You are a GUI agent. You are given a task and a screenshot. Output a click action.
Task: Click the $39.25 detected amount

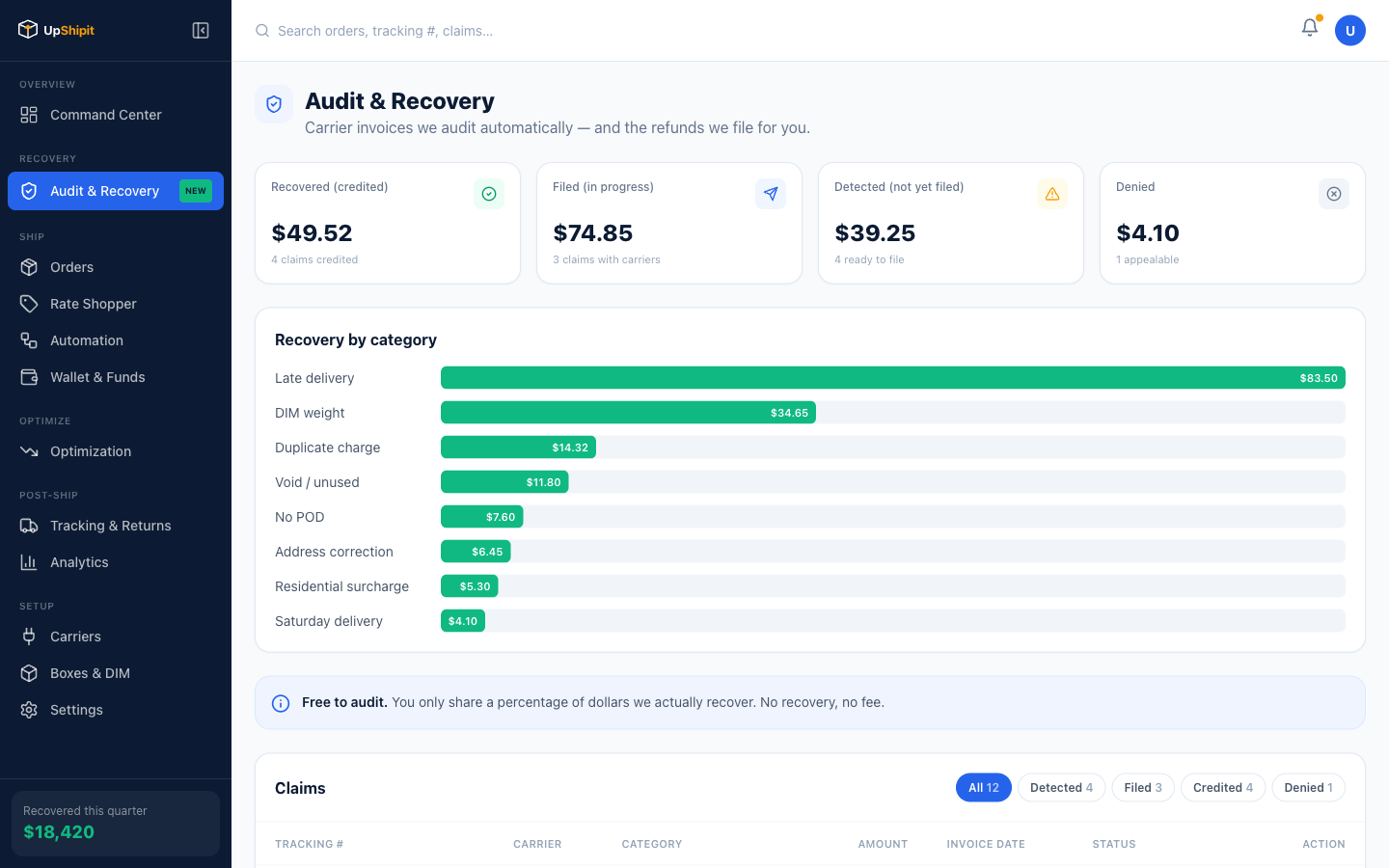coord(875,233)
